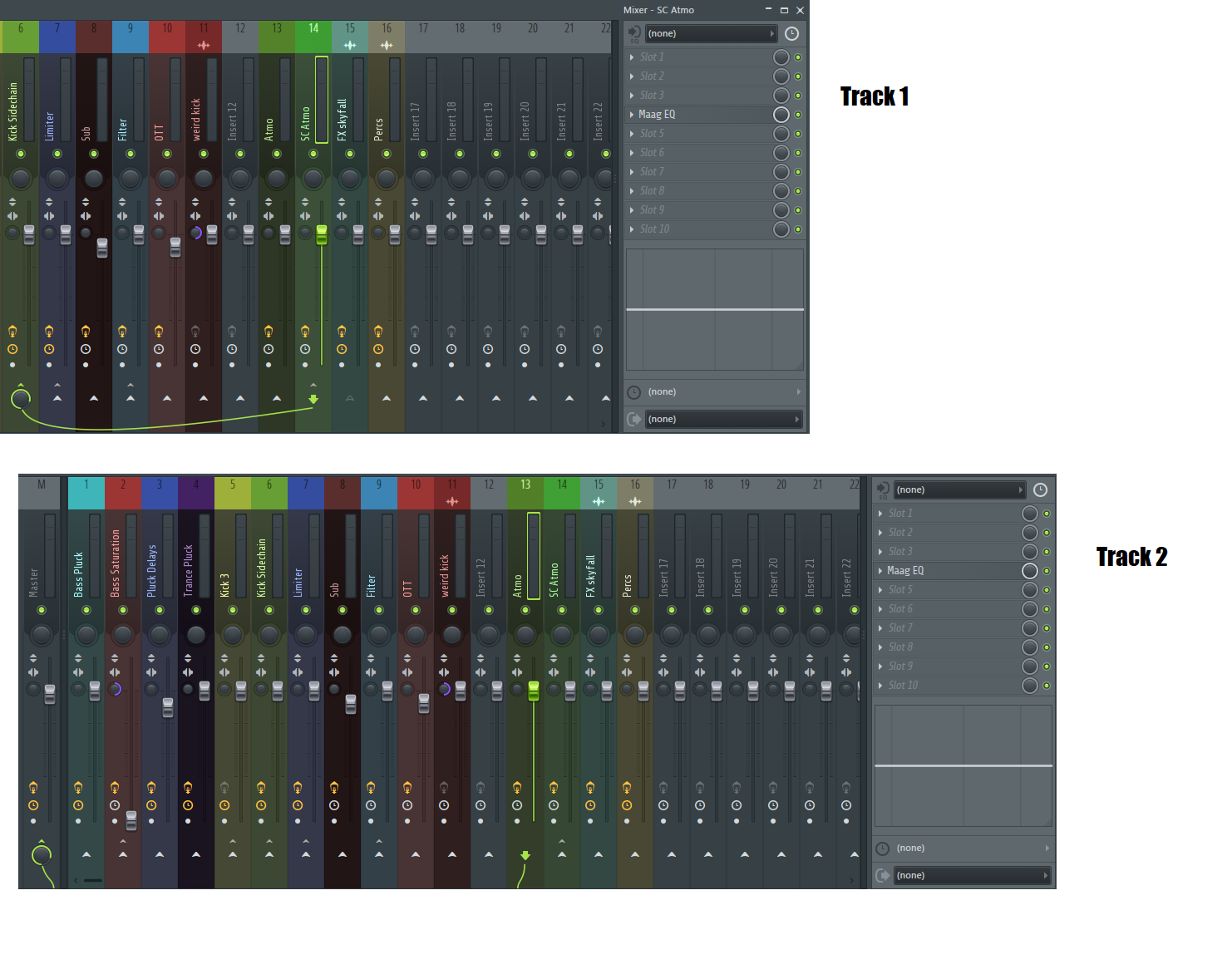Click the Atmo pan knob in Track 1 mixer

coord(277,179)
